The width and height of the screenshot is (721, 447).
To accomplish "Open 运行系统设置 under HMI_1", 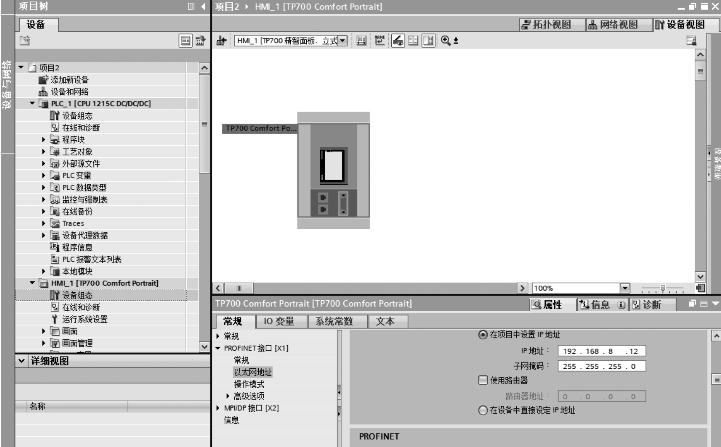I will [x=85, y=319].
